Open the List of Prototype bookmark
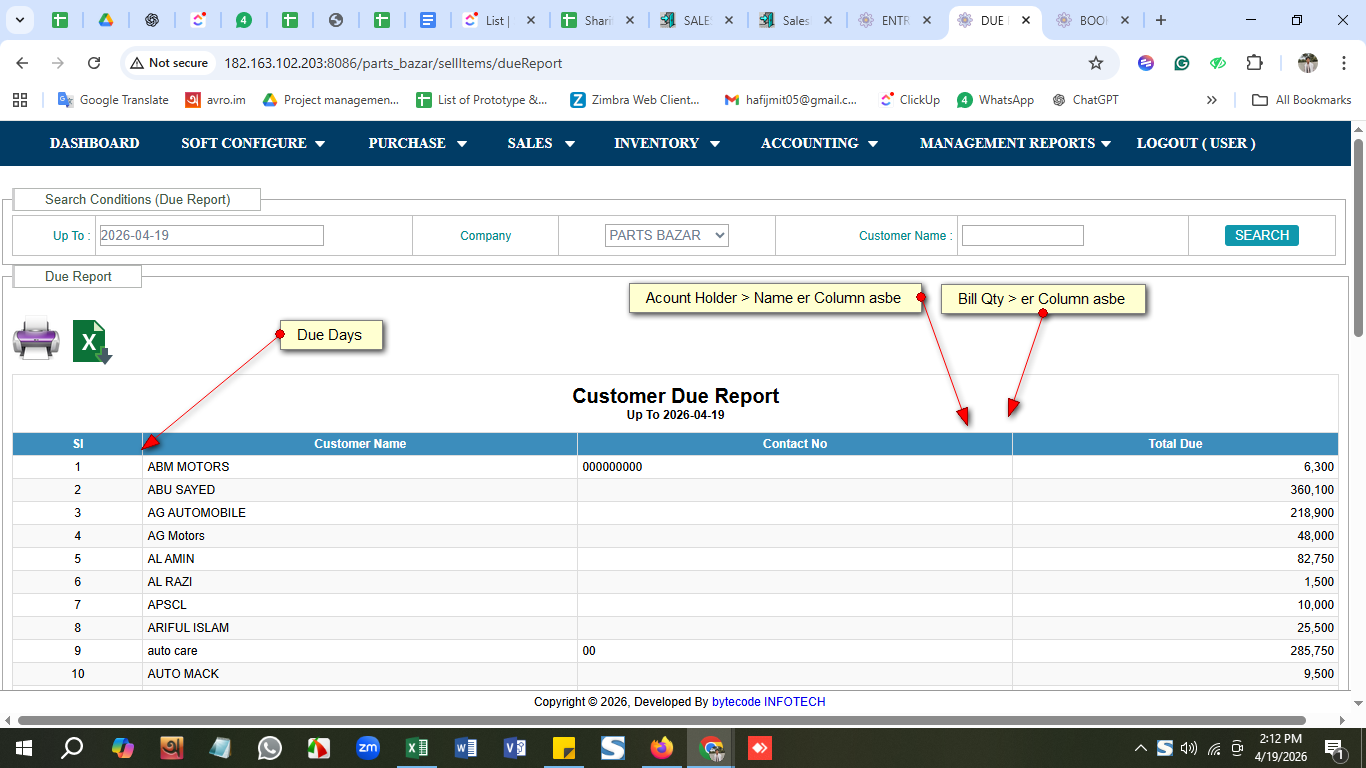The height and width of the screenshot is (768, 1366). click(x=483, y=100)
